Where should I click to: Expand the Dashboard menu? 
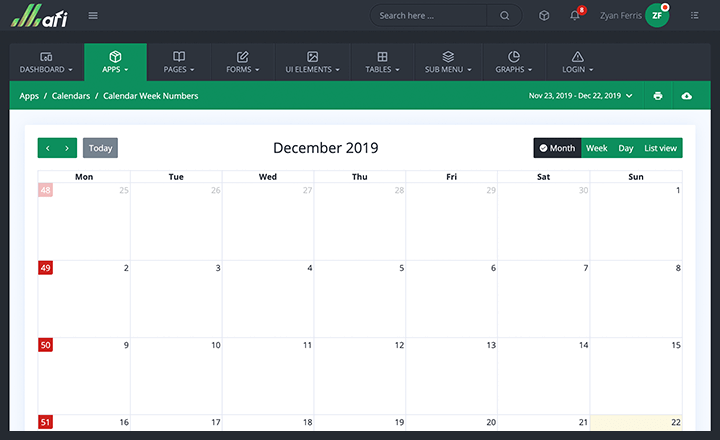point(46,62)
